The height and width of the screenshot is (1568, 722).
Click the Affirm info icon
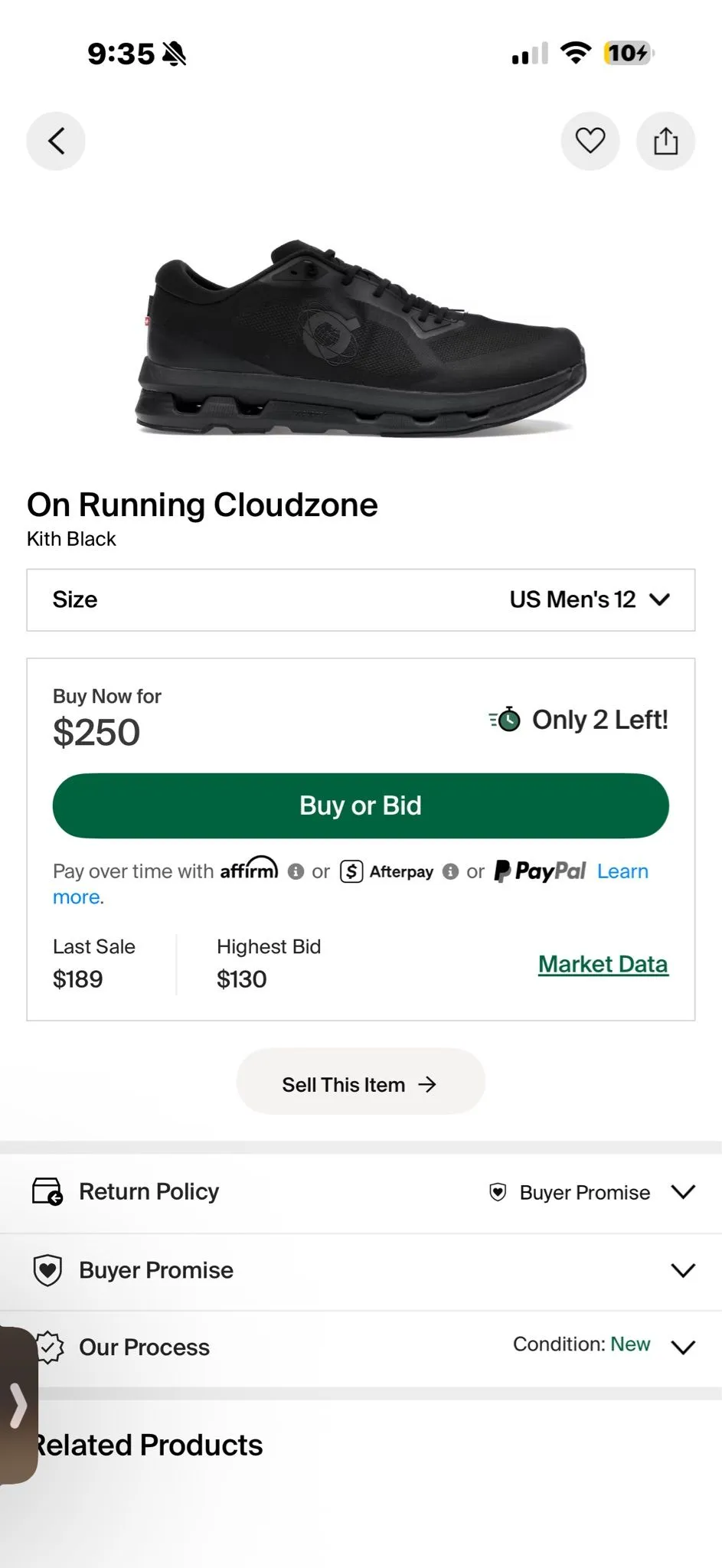(296, 871)
